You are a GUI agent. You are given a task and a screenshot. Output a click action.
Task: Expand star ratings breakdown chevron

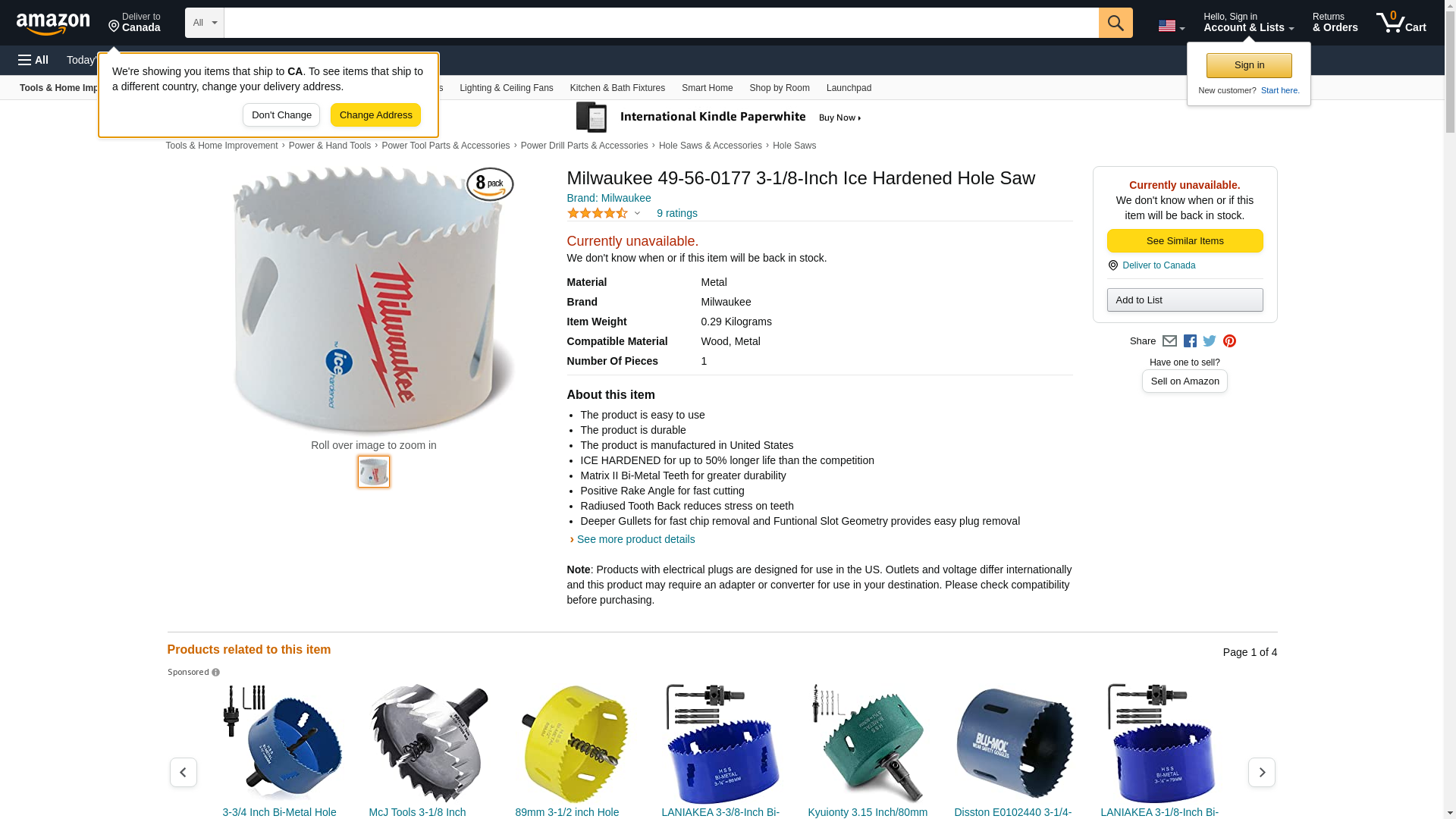pyautogui.click(x=637, y=213)
